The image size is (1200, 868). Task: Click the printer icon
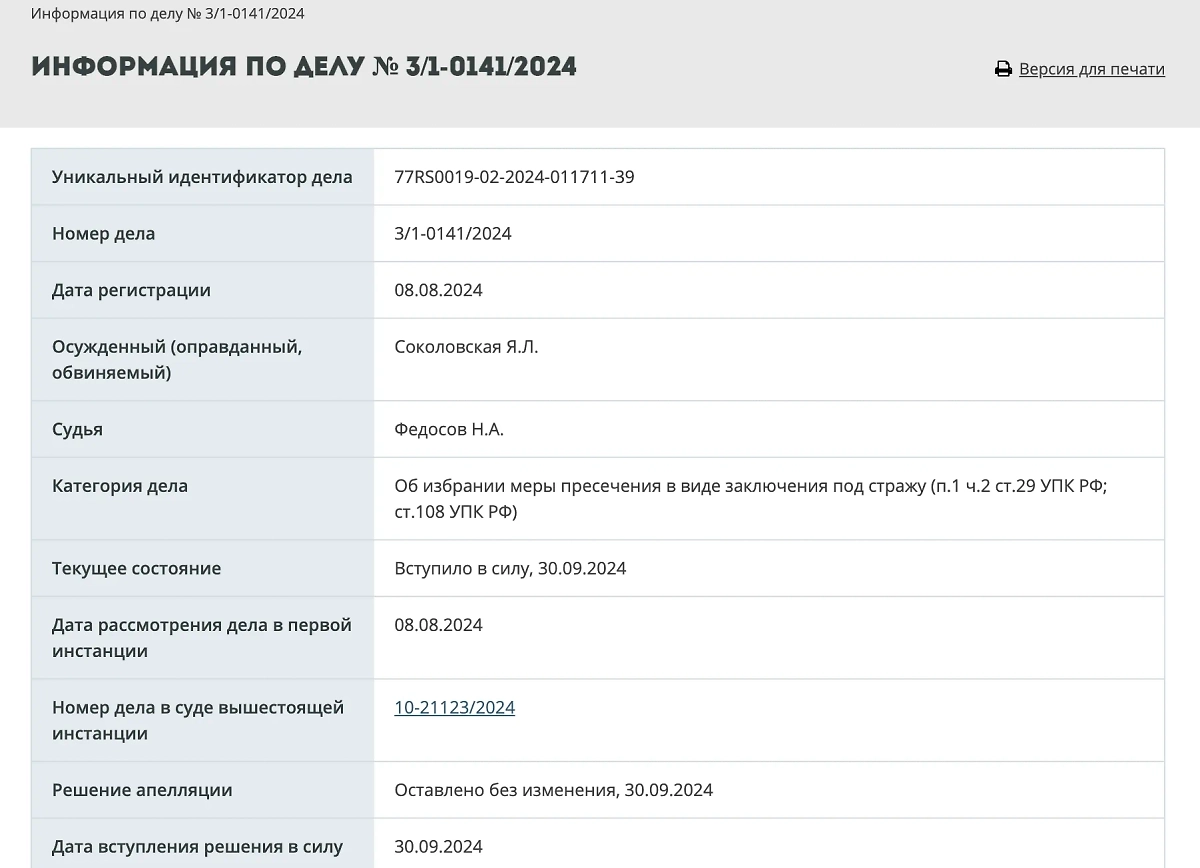click(x=1003, y=69)
